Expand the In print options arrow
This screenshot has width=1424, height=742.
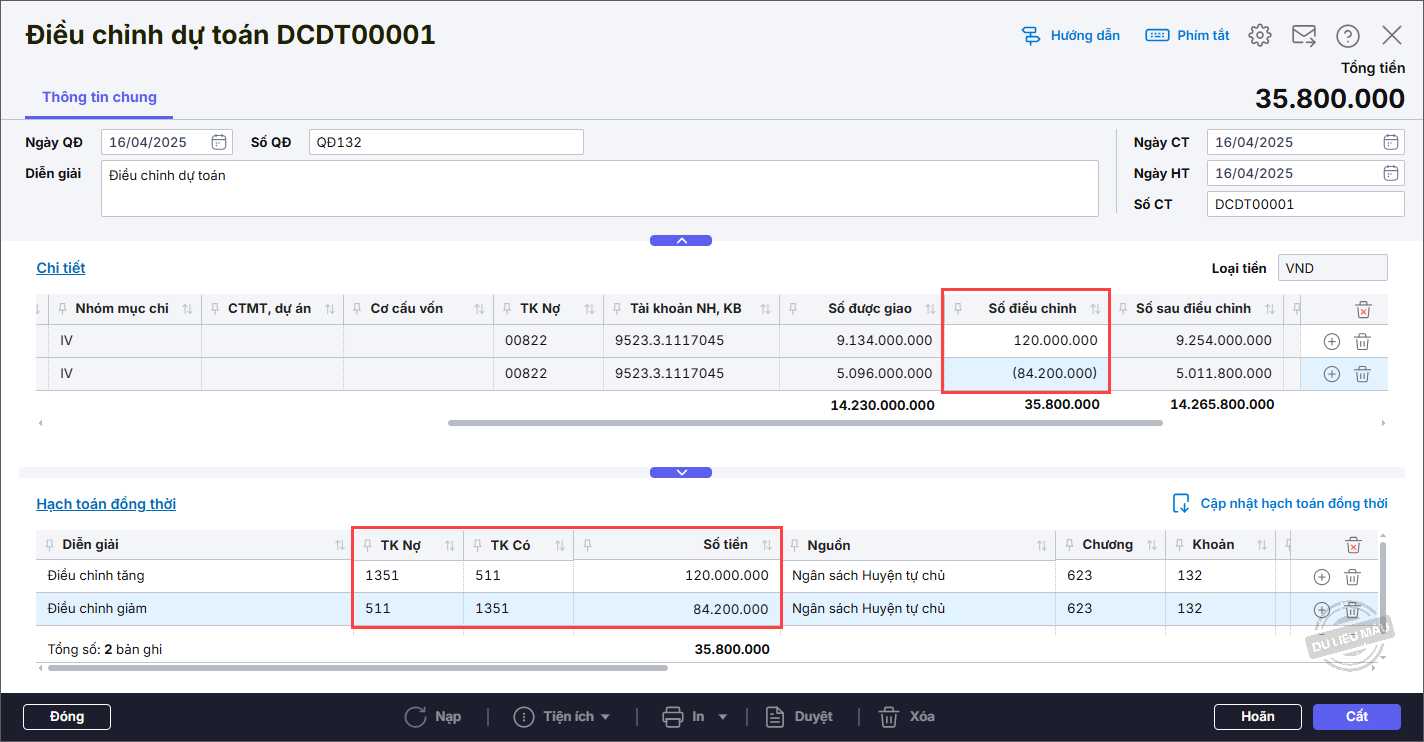722,717
